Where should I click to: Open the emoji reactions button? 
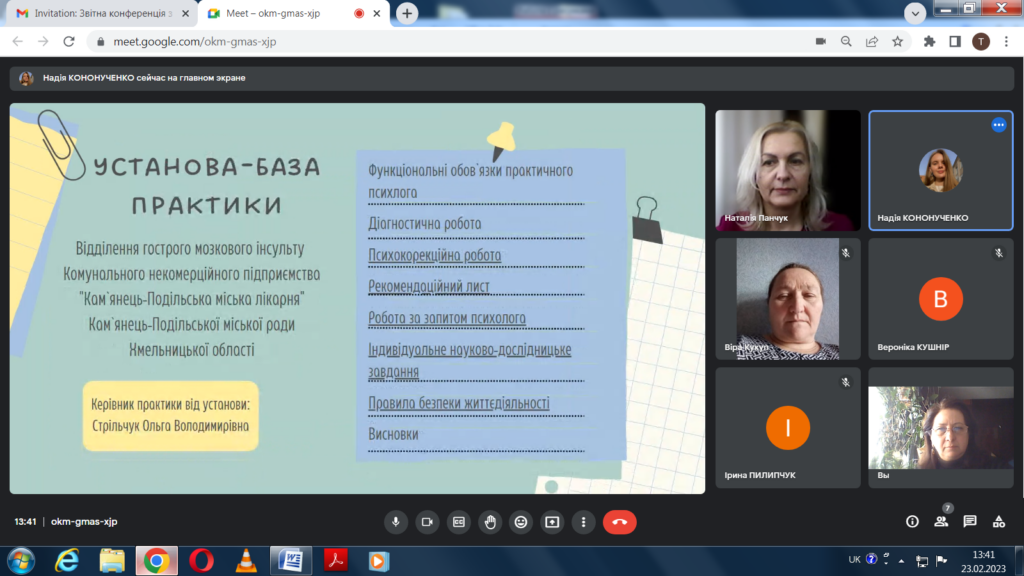[520, 522]
